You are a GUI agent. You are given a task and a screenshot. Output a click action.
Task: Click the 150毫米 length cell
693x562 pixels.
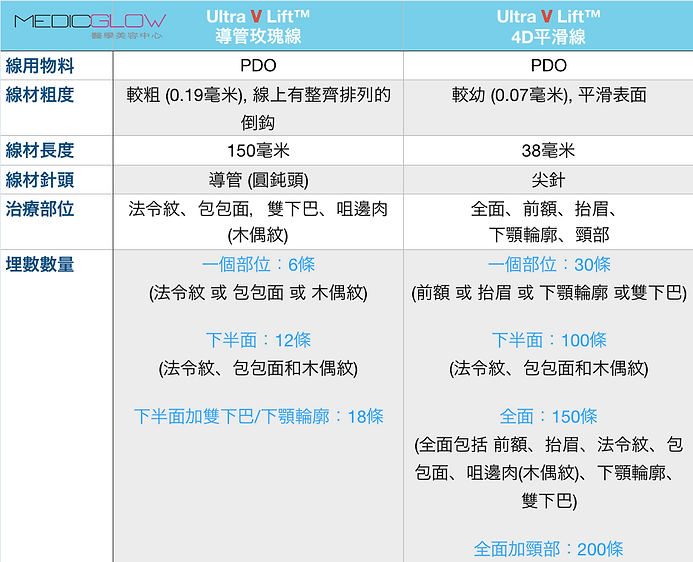coord(258,151)
